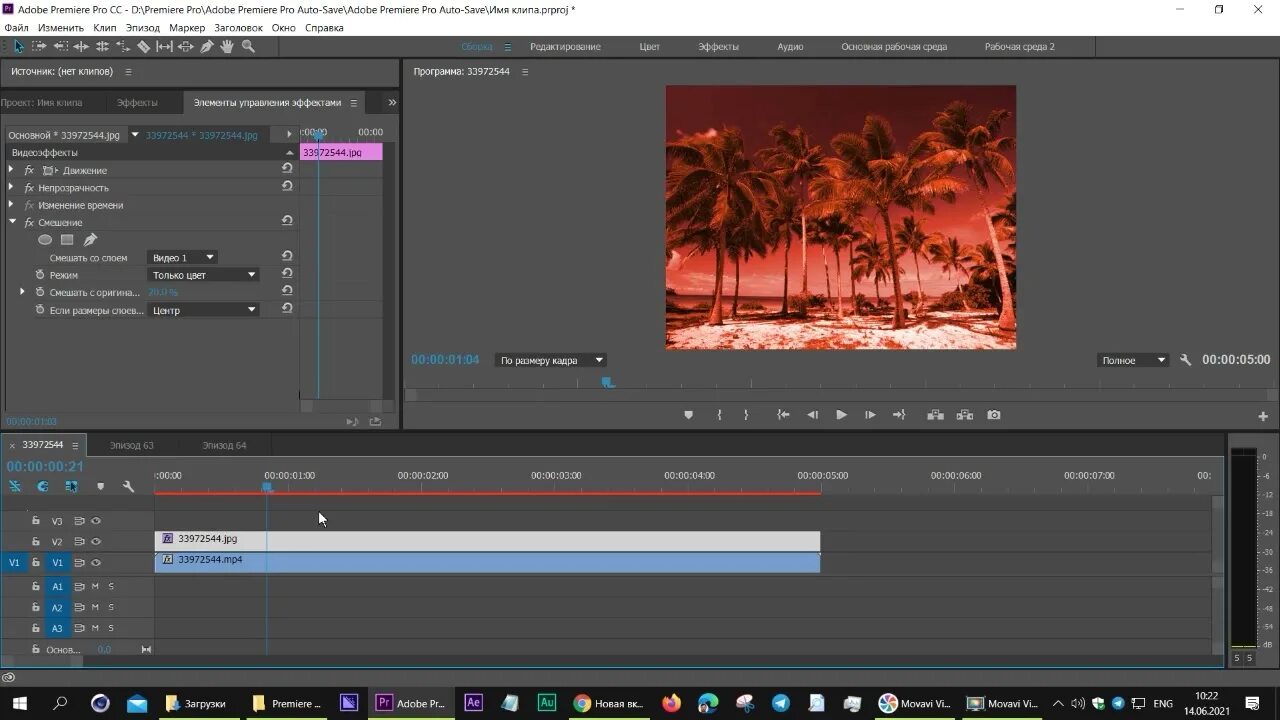
Task: Open Режим dropdown set to Только цвет
Action: click(x=204, y=275)
